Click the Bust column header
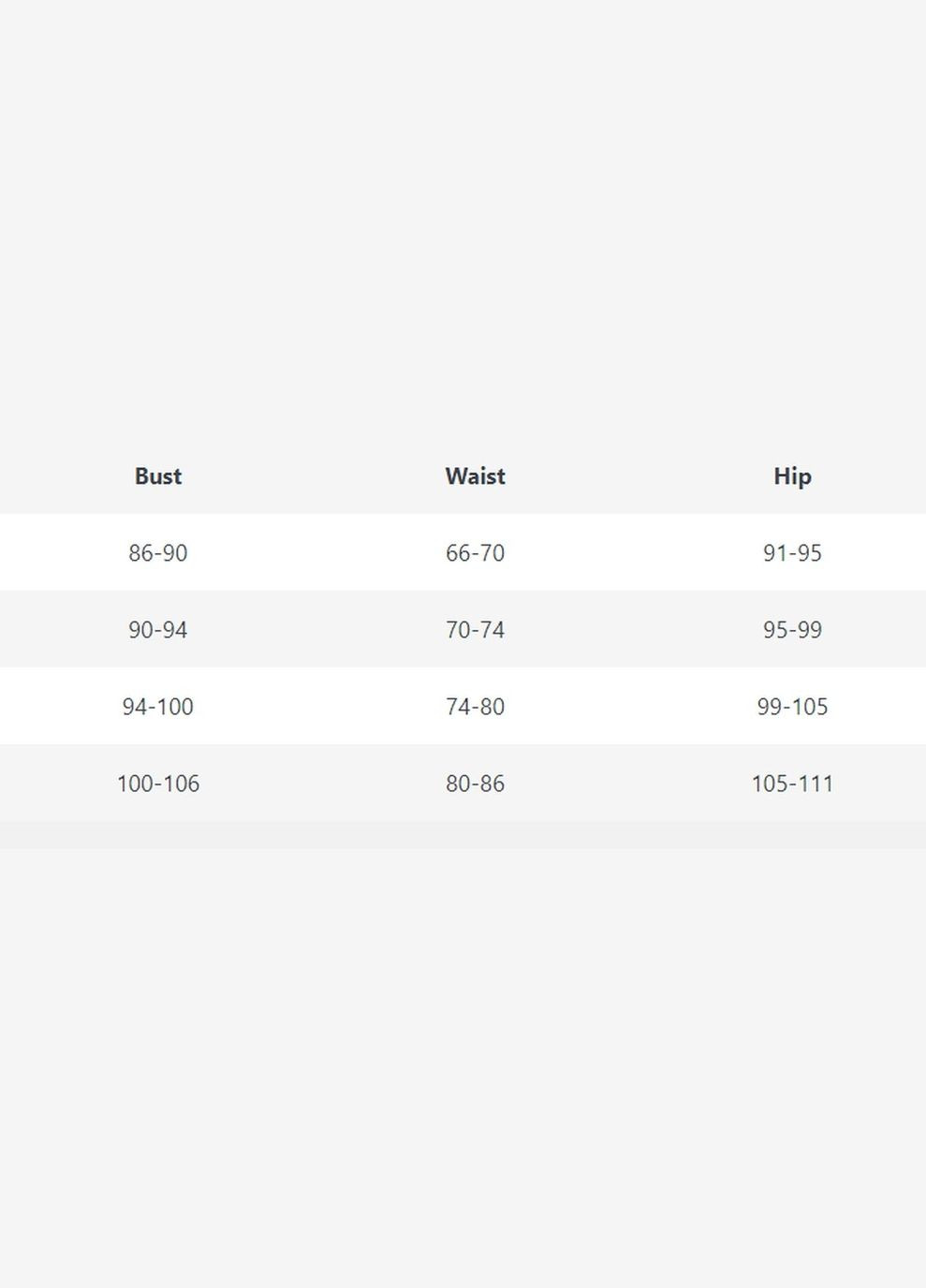The width and height of the screenshot is (926, 1288). coord(158,476)
